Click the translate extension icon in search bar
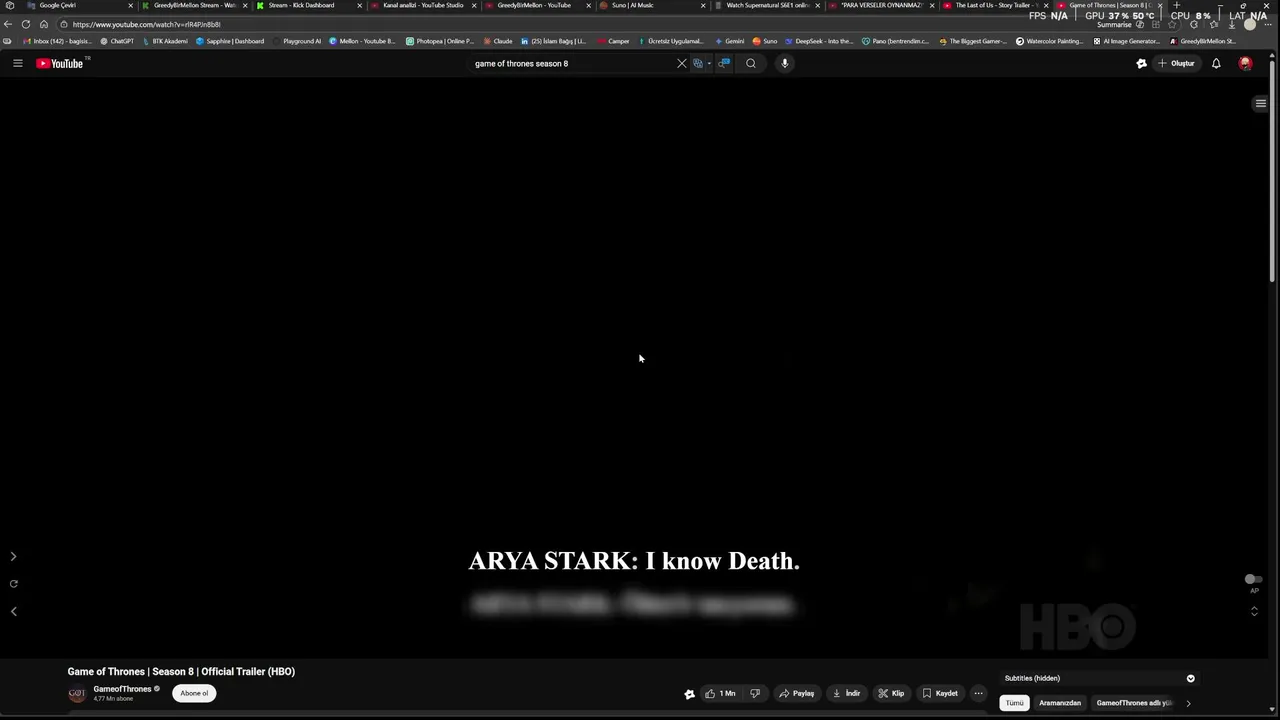The height and width of the screenshot is (720, 1280). point(698,63)
